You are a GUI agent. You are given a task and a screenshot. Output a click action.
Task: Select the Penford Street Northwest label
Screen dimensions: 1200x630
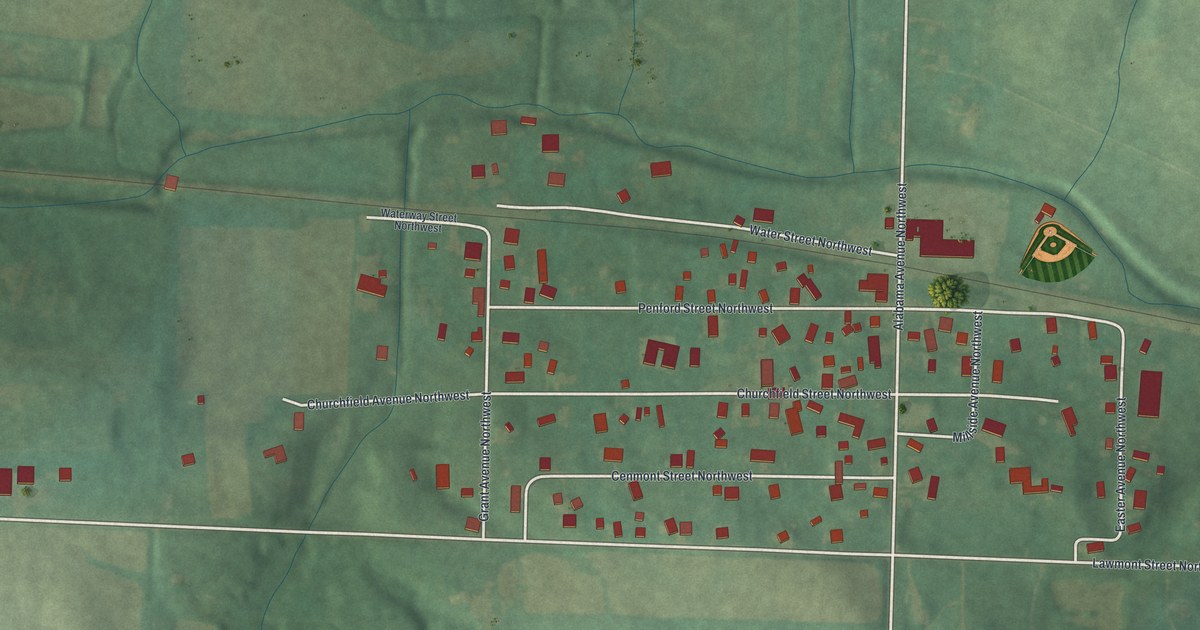pos(705,308)
